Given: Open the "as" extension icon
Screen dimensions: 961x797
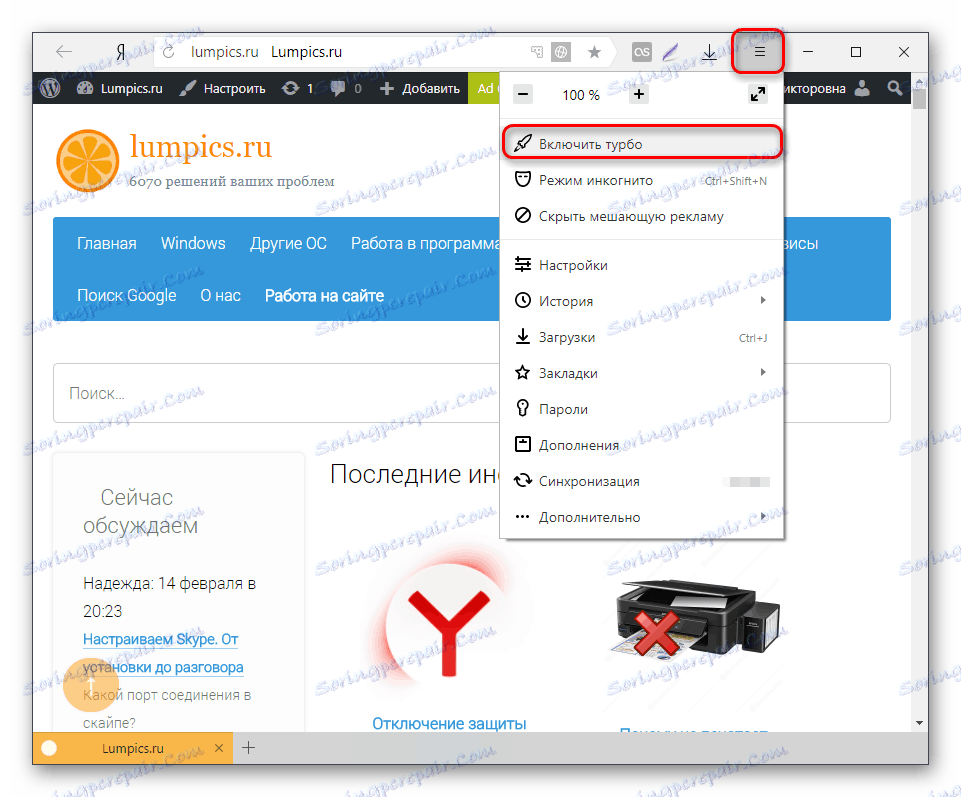Looking at the screenshot, I should [x=642, y=52].
